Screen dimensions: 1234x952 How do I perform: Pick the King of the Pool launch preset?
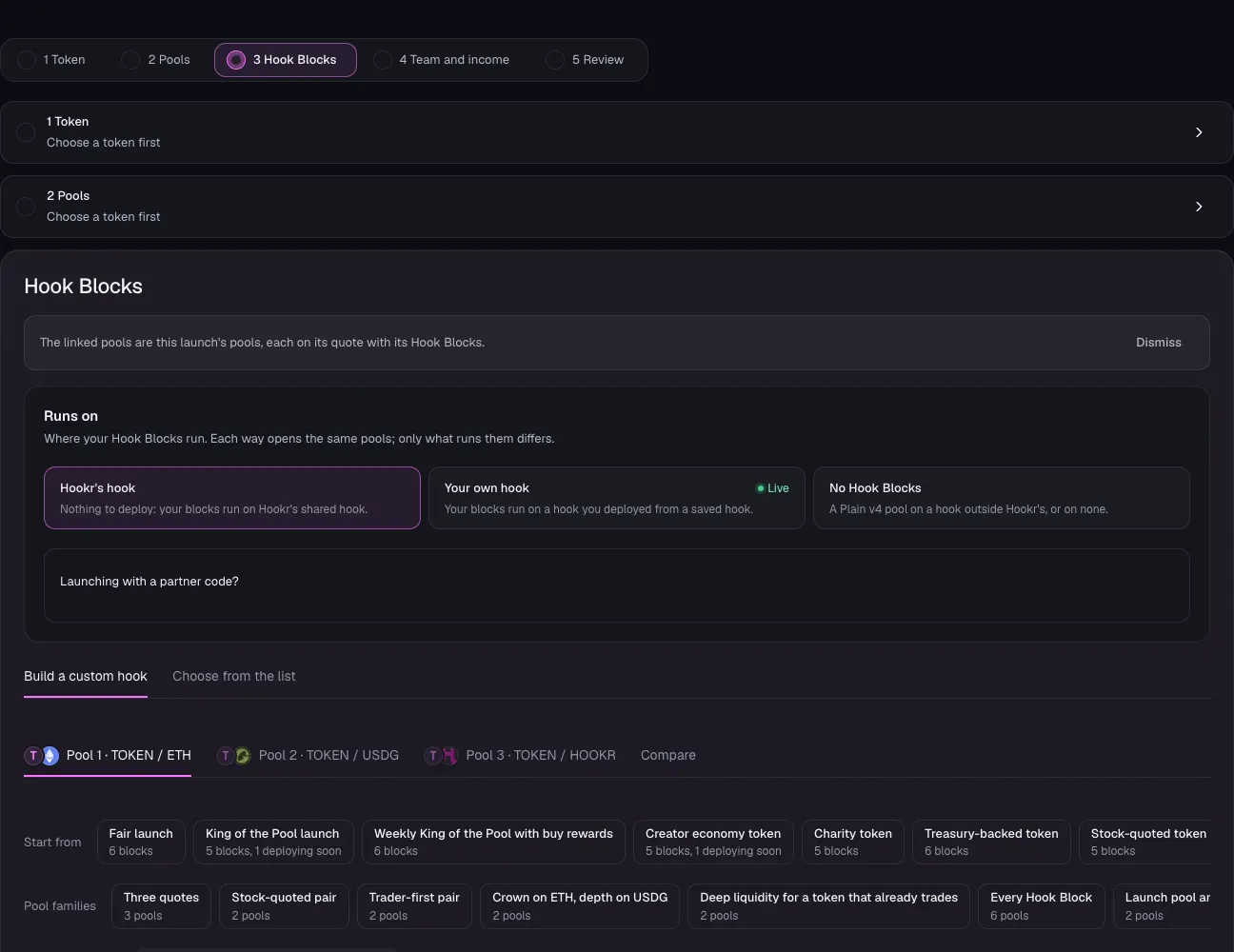tap(273, 843)
